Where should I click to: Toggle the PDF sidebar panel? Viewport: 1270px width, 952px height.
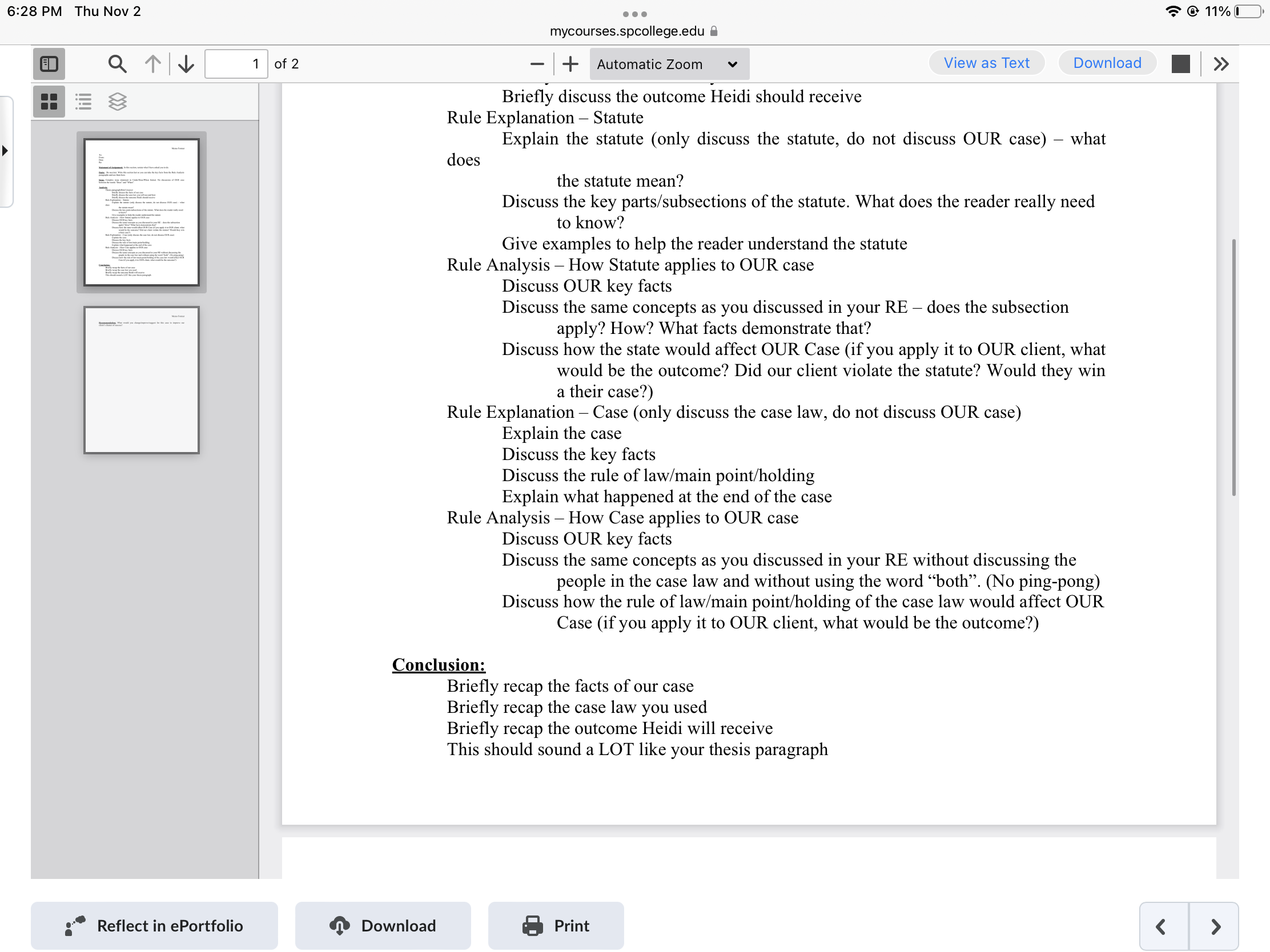pos(49,64)
